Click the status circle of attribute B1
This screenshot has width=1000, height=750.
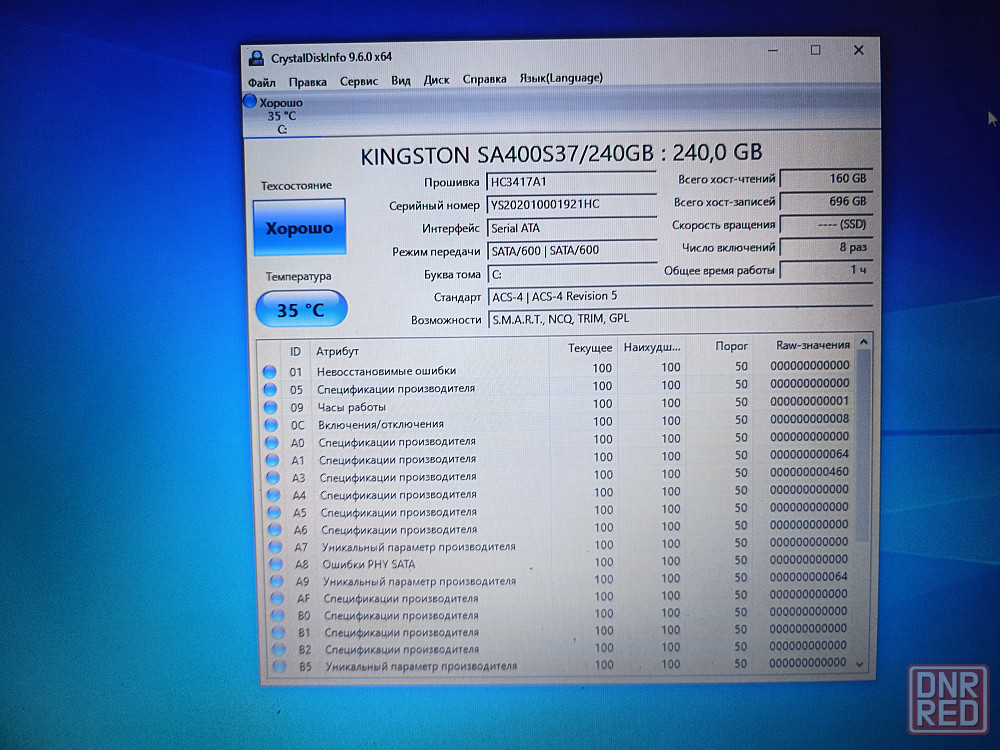point(279,633)
